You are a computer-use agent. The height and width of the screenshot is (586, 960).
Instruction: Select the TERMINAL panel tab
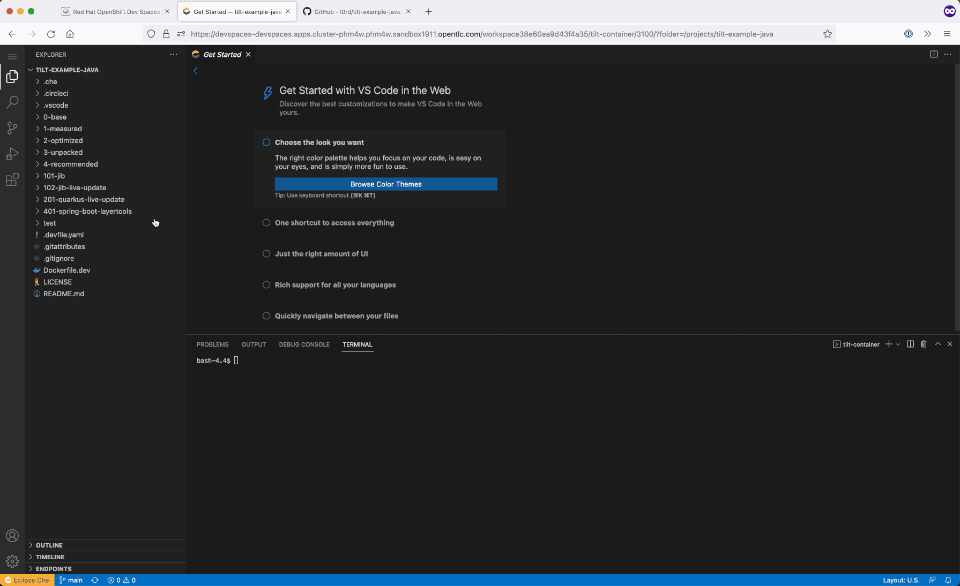click(357, 345)
